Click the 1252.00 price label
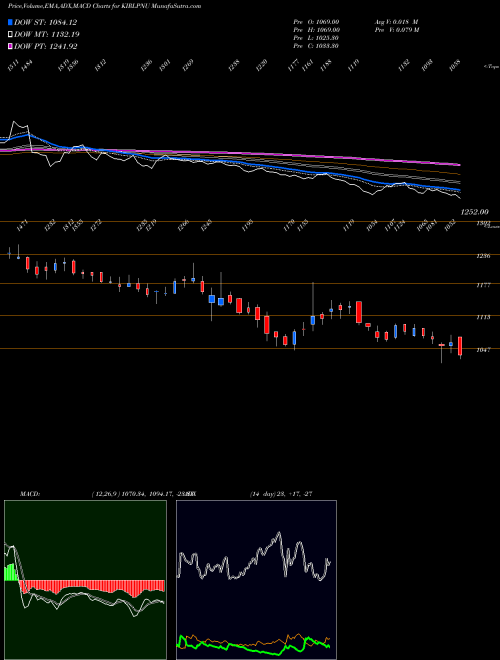 (474, 213)
